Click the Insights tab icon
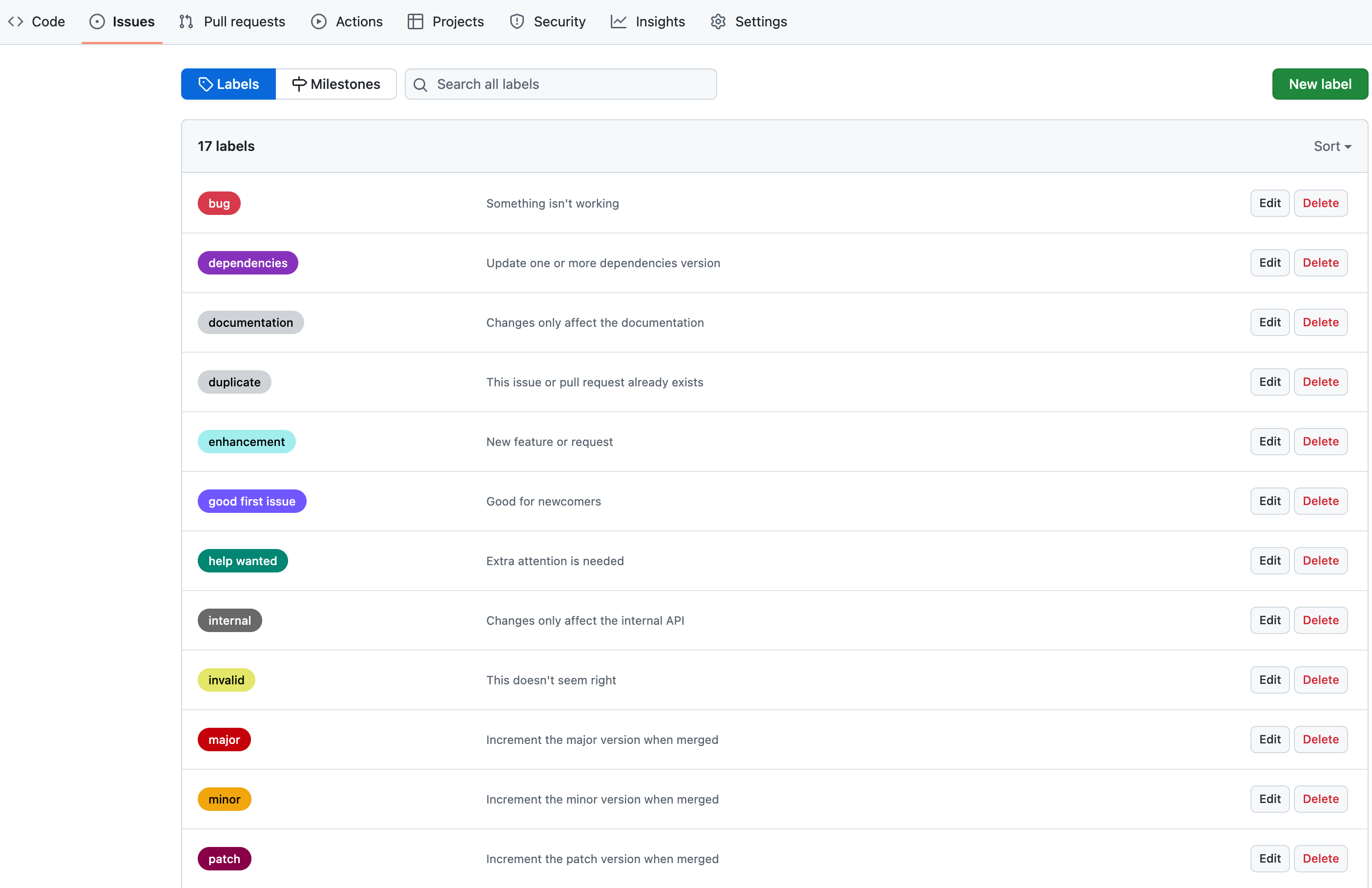 coord(617,21)
